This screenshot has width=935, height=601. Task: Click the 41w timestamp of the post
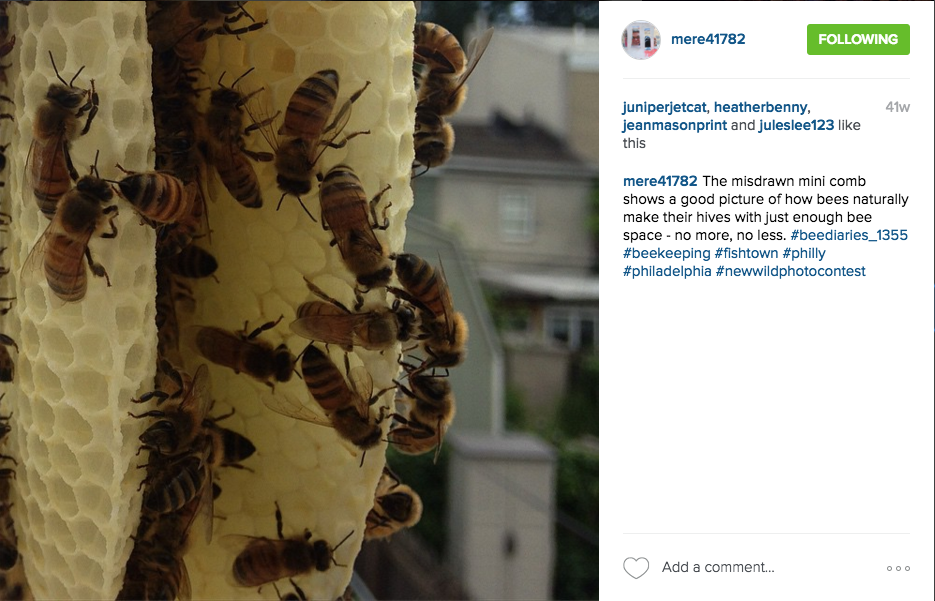[897, 107]
